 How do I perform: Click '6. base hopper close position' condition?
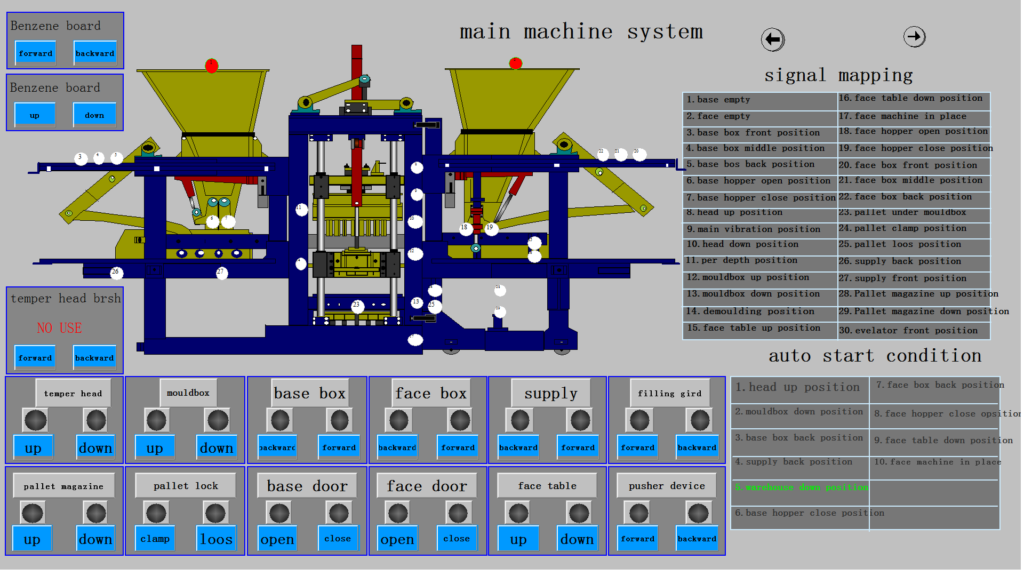[810, 513]
